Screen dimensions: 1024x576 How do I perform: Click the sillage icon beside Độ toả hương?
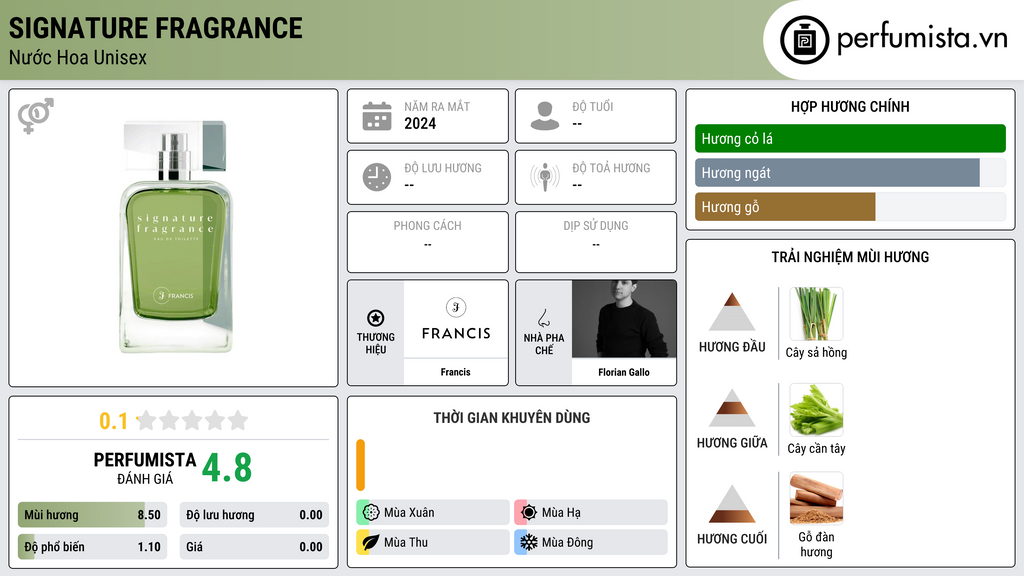[x=545, y=177]
